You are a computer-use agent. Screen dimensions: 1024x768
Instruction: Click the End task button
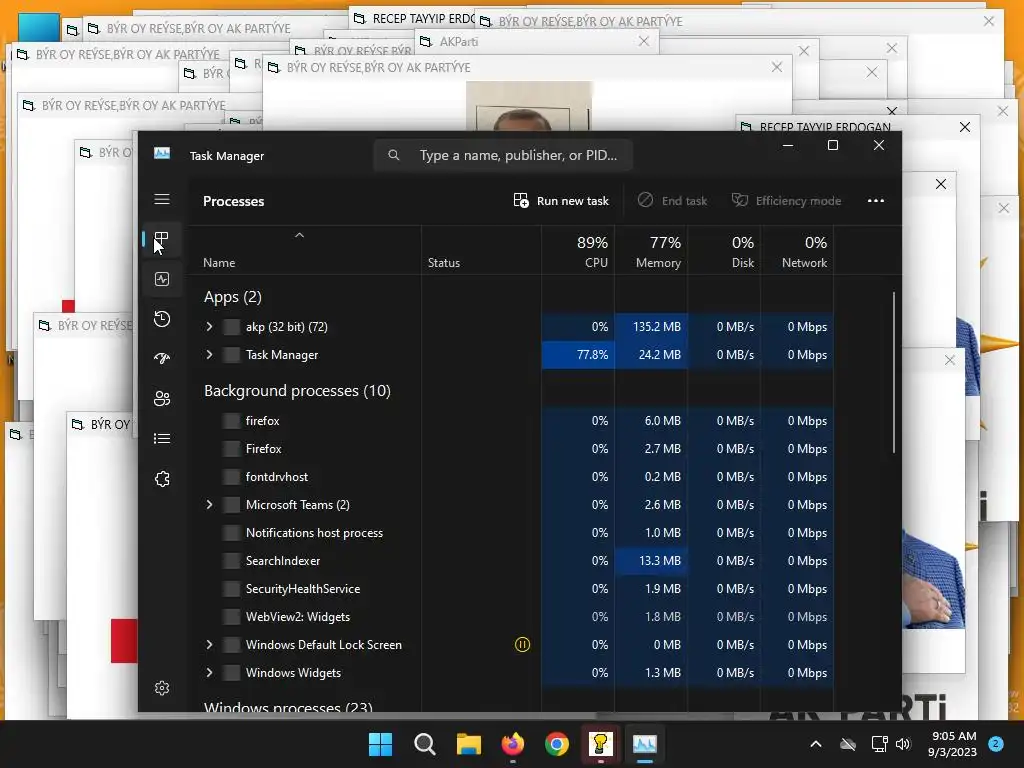[x=673, y=200]
